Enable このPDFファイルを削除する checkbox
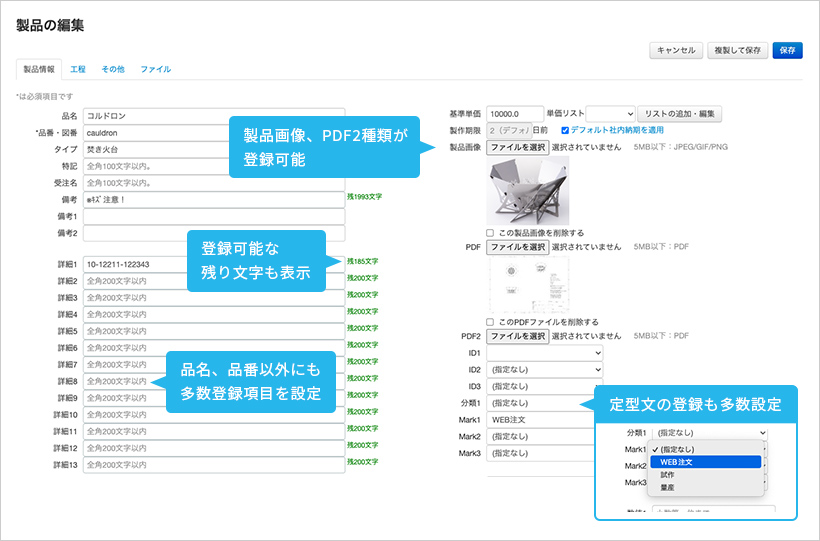 click(490, 322)
